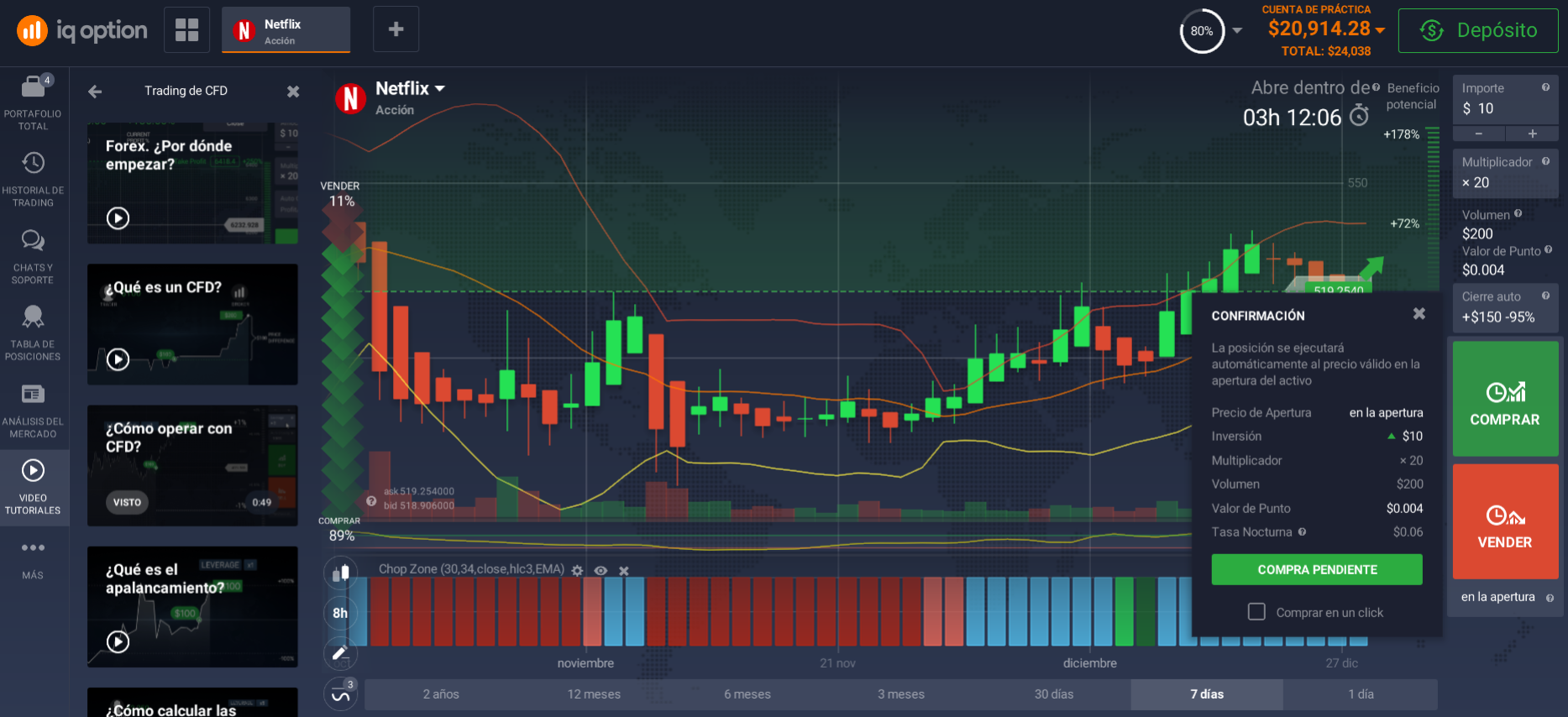The height and width of the screenshot is (717, 1568).
Task: Expand the Netflix asset dropdown arrow
Action: 439,88
